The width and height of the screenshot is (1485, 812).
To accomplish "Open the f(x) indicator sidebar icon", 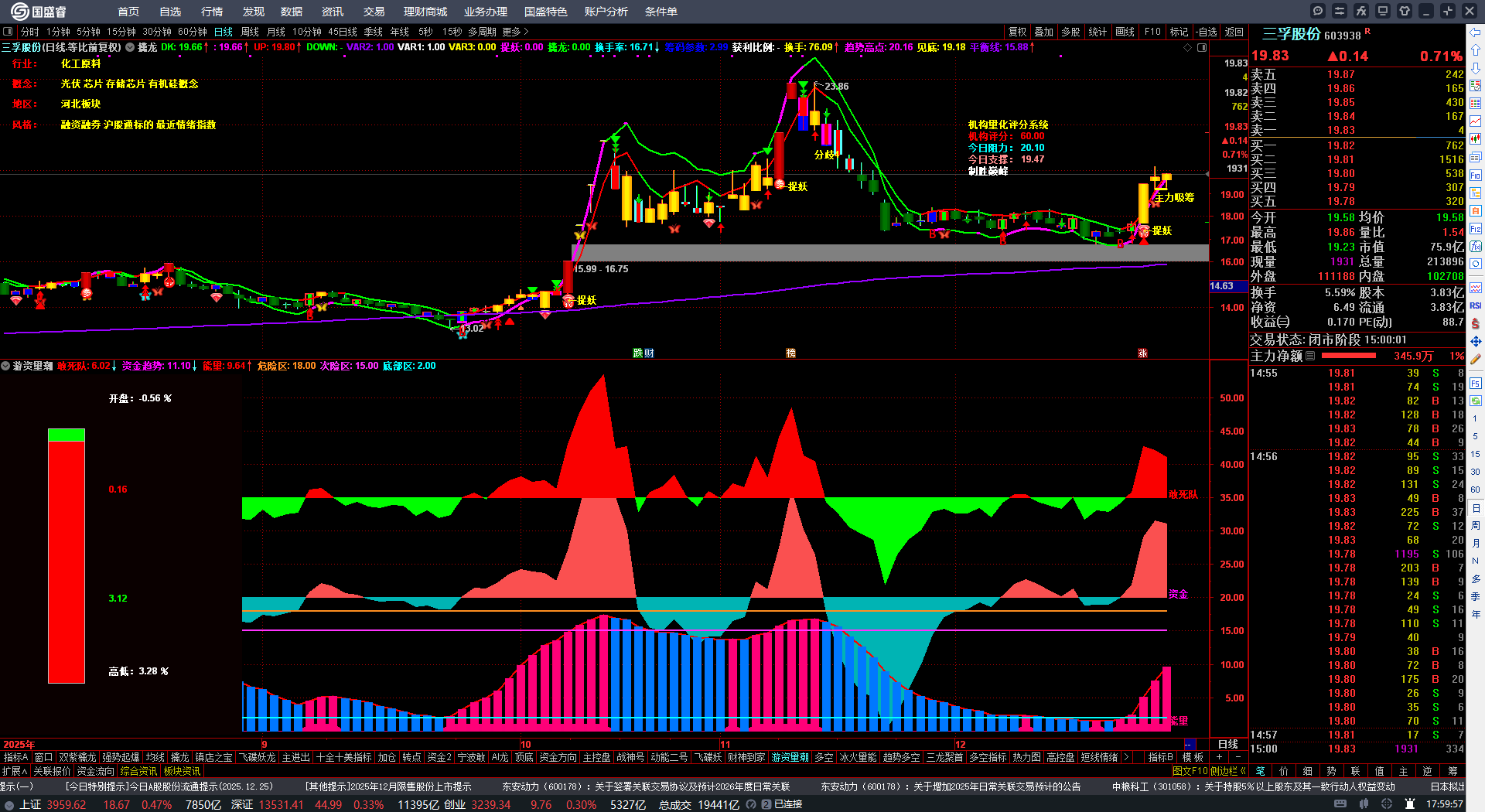I will pos(1476,246).
